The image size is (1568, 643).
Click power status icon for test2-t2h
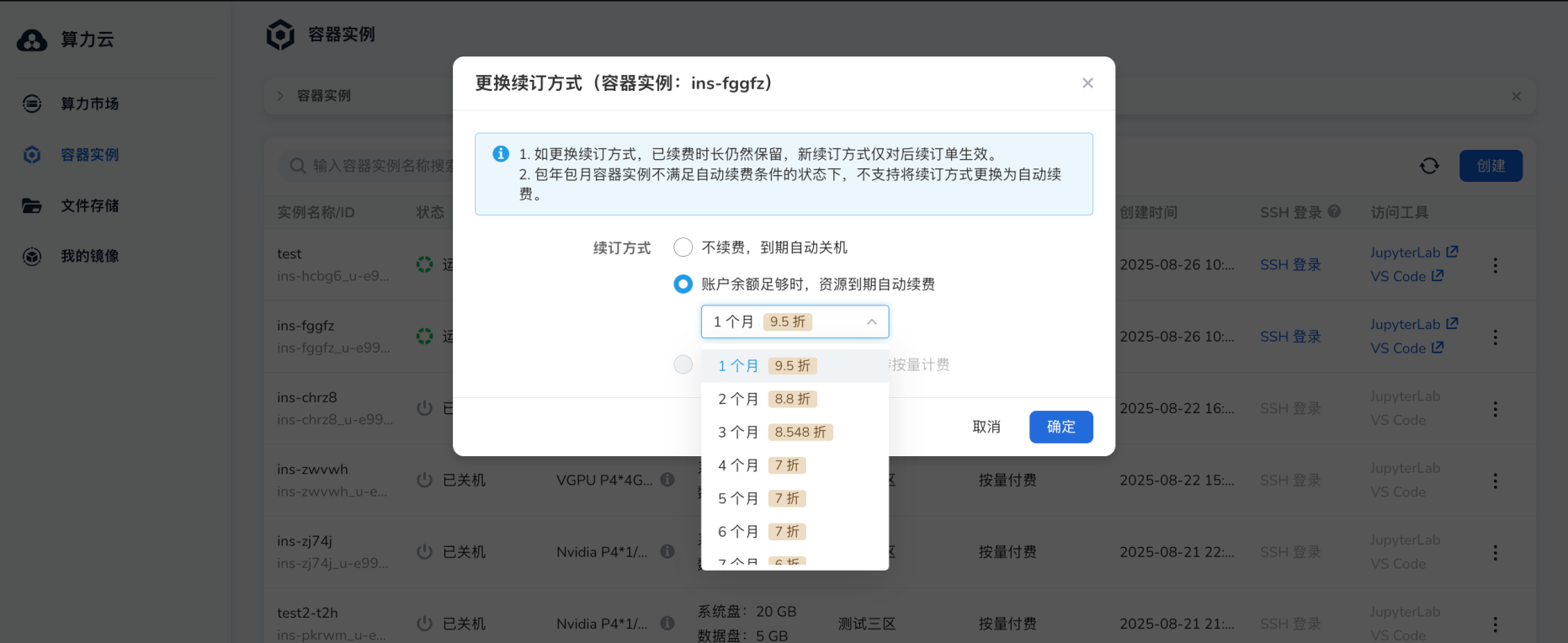[425, 624]
